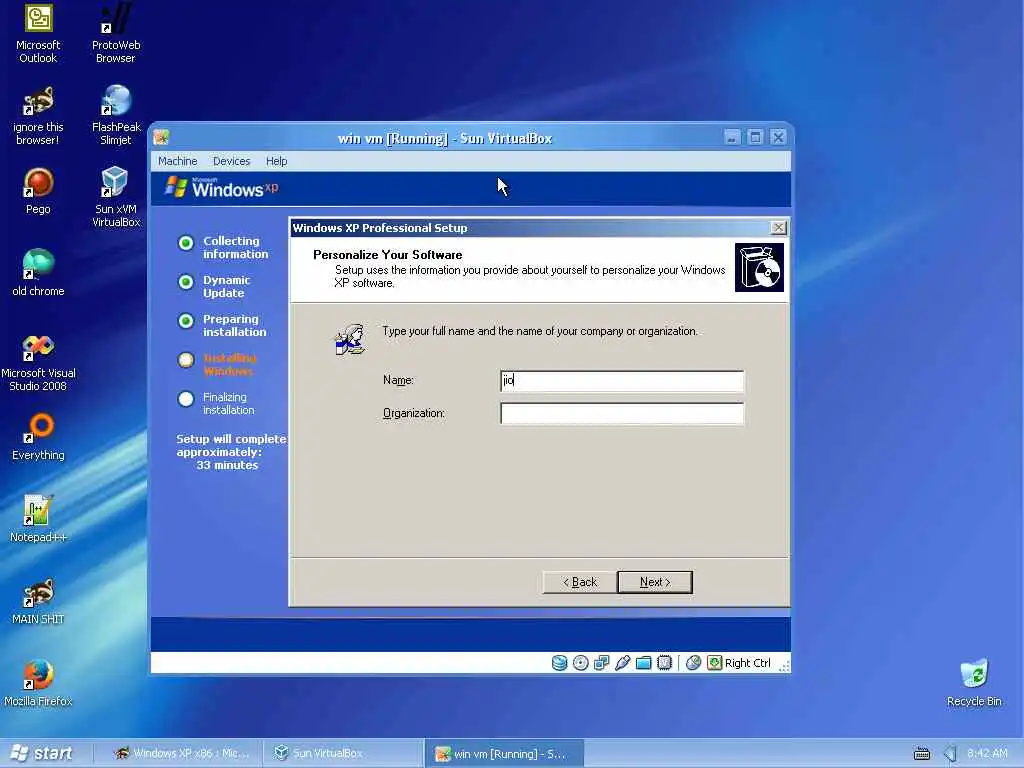Select the Mozilla Firefox desktop icon
This screenshot has height=768, width=1024.
[x=38, y=684]
